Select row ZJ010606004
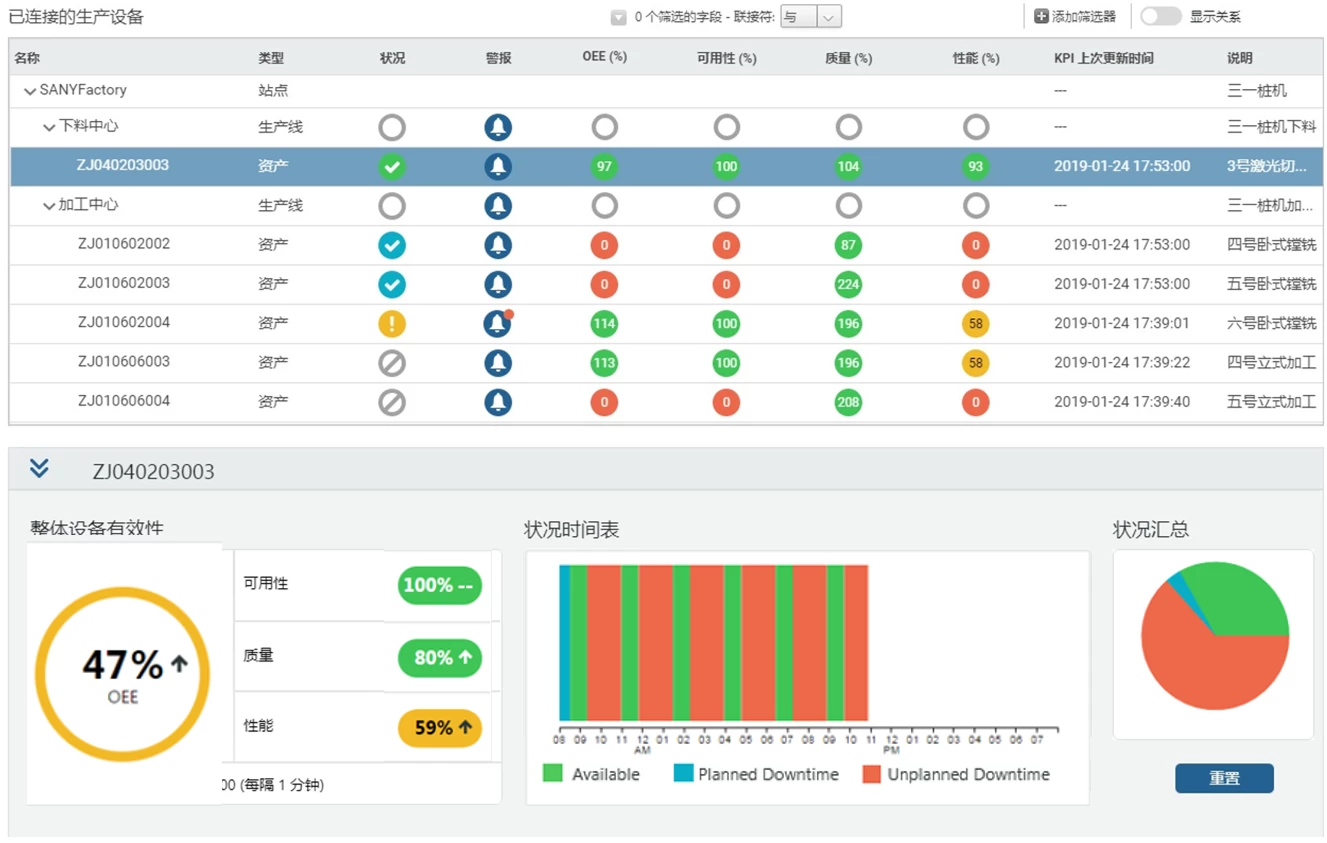The width and height of the screenshot is (1327, 843). (666, 402)
